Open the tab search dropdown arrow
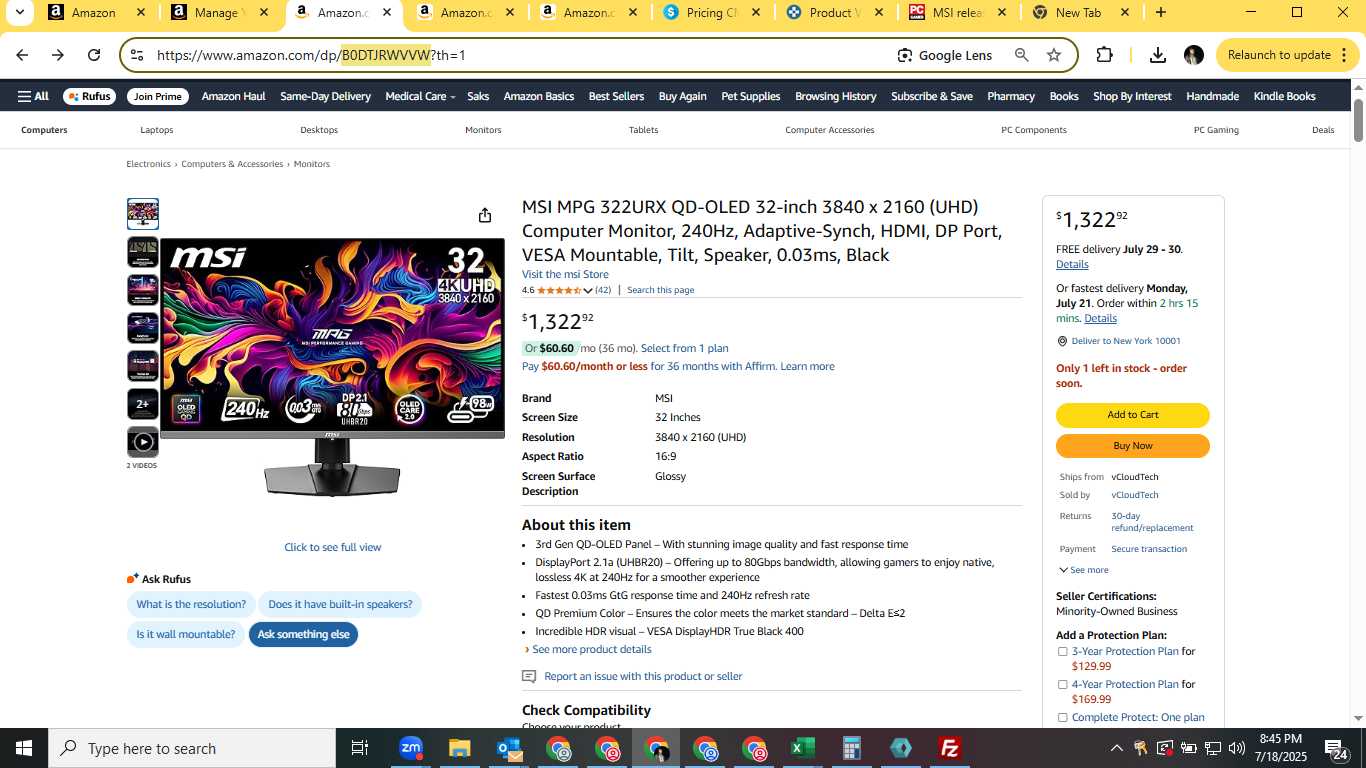Viewport: 1366px width, 768px height. (19, 12)
